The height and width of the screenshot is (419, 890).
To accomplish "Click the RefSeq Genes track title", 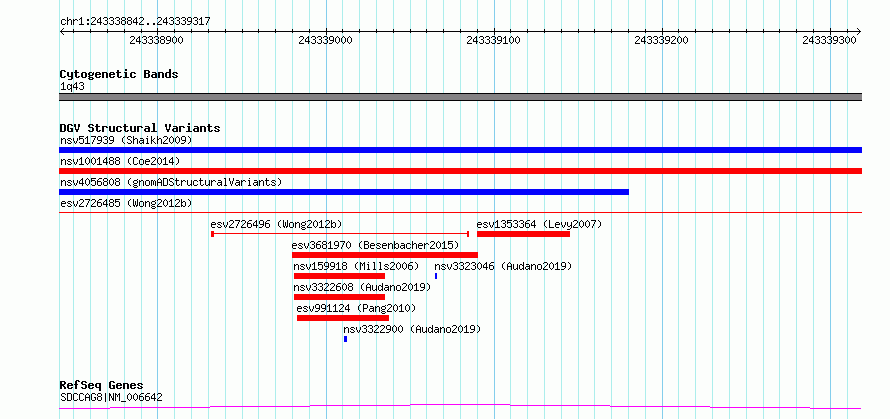I will [x=101, y=386].
